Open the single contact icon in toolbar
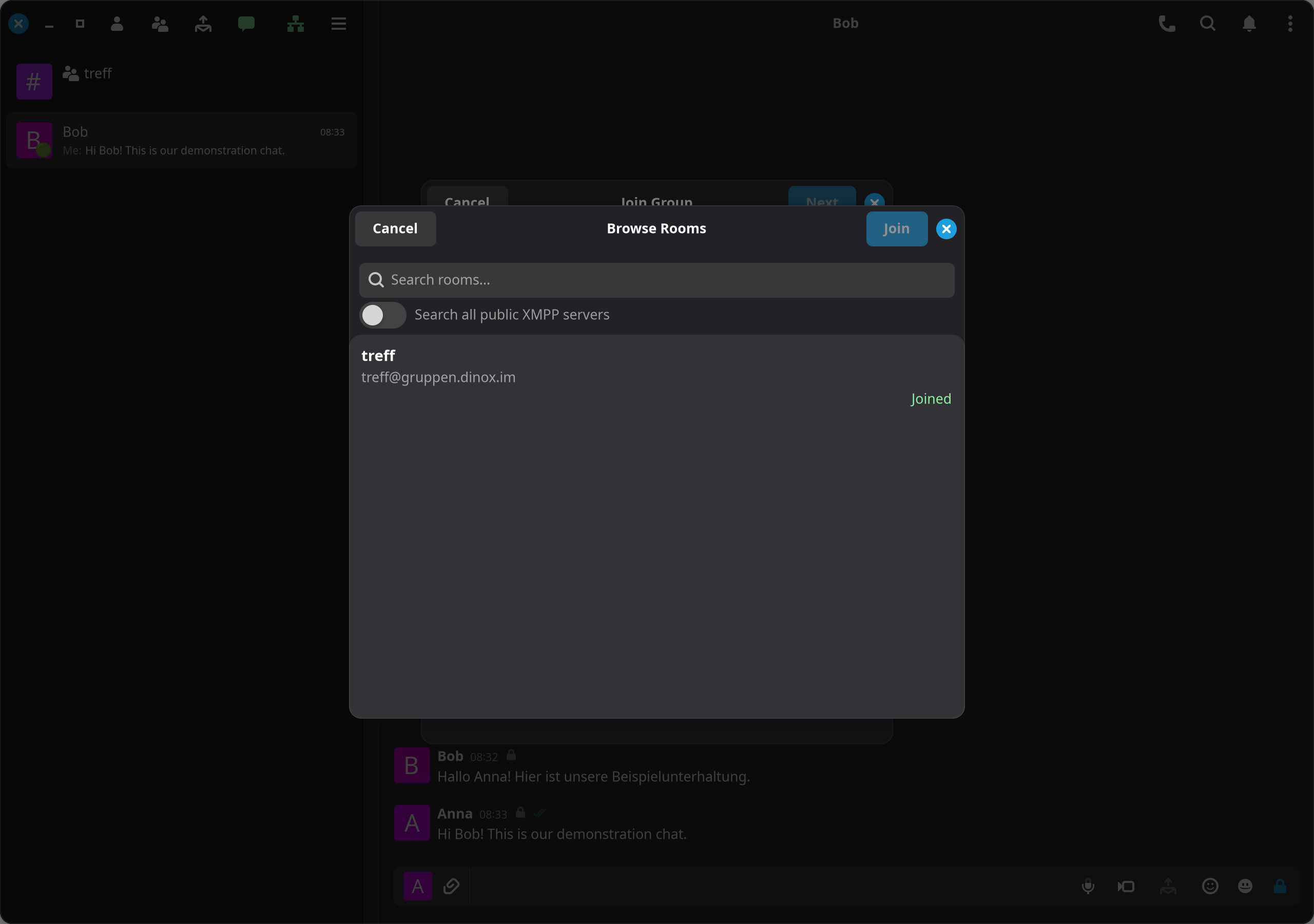 (117, 24)
